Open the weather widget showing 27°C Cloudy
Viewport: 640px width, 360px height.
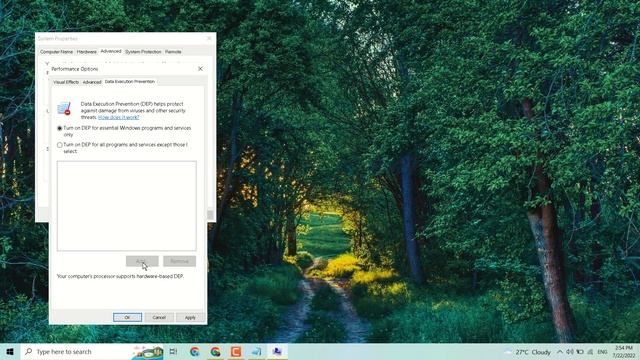(x=528, y=352)
